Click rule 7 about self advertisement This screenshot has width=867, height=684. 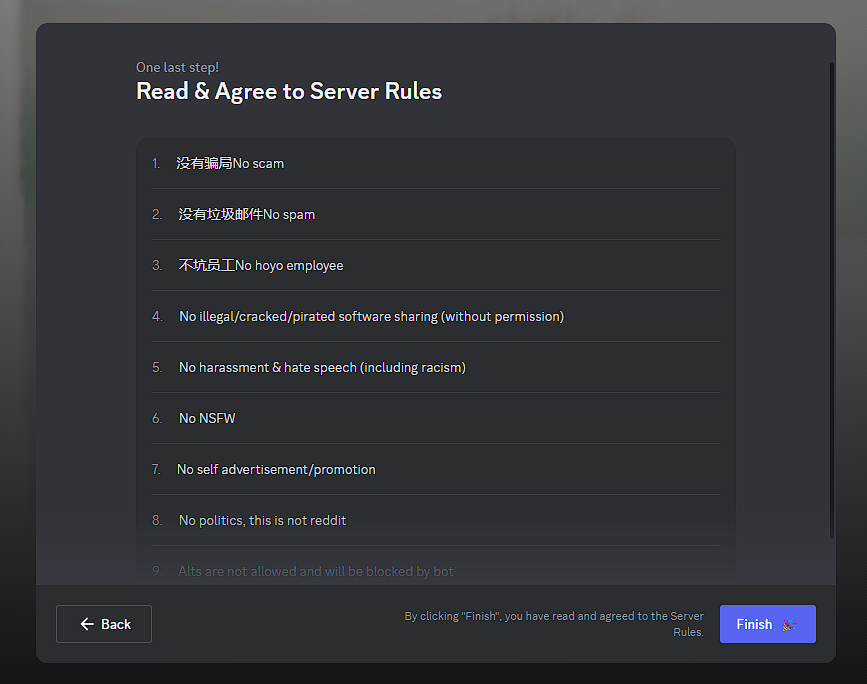(277, 469)
